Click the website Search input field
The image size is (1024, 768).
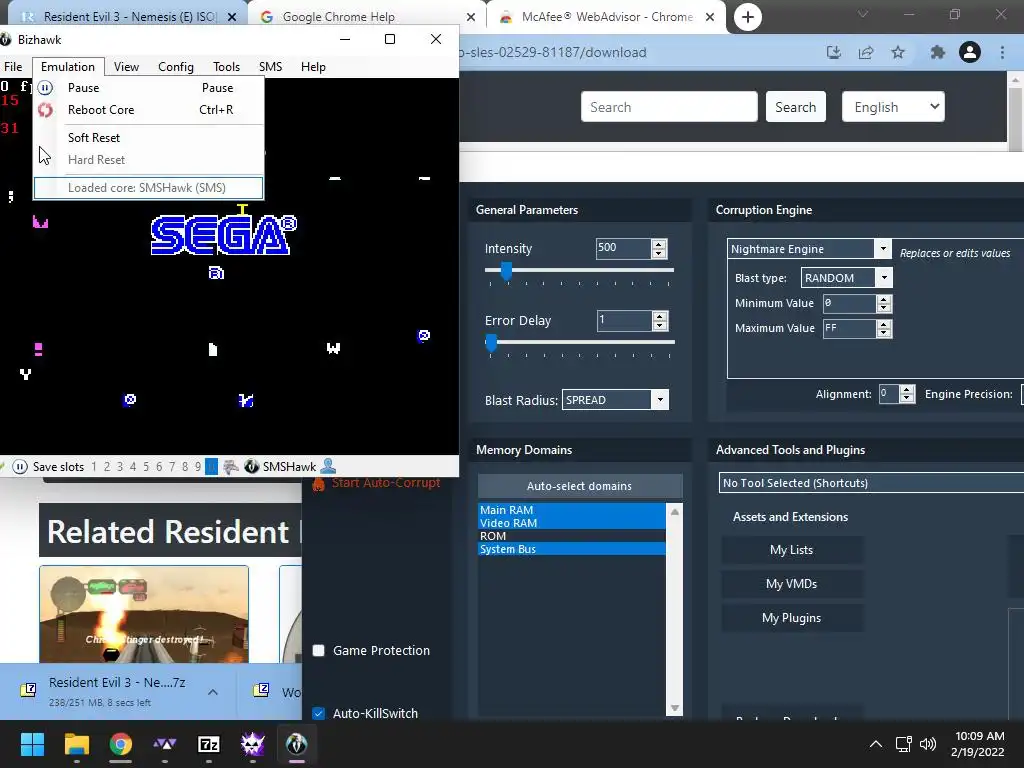coord(669,106)
